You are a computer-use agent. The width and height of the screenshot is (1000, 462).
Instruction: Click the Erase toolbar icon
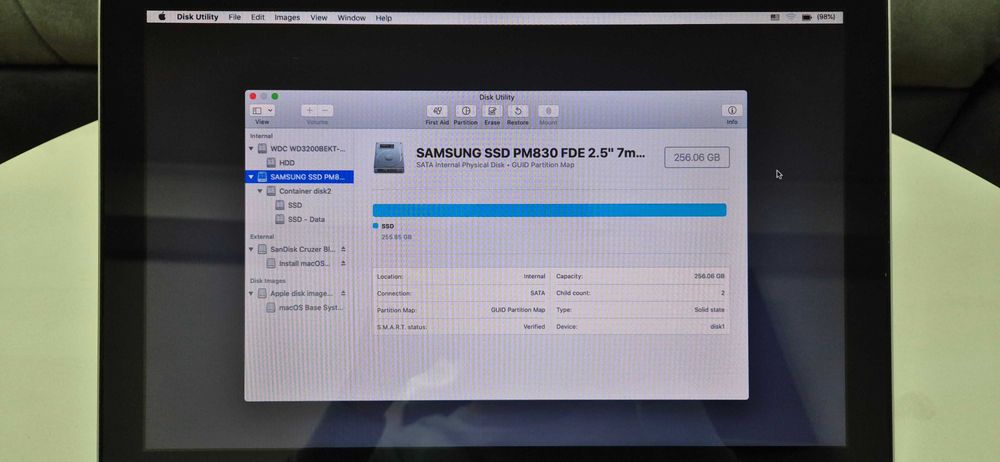tap(492, 111)
